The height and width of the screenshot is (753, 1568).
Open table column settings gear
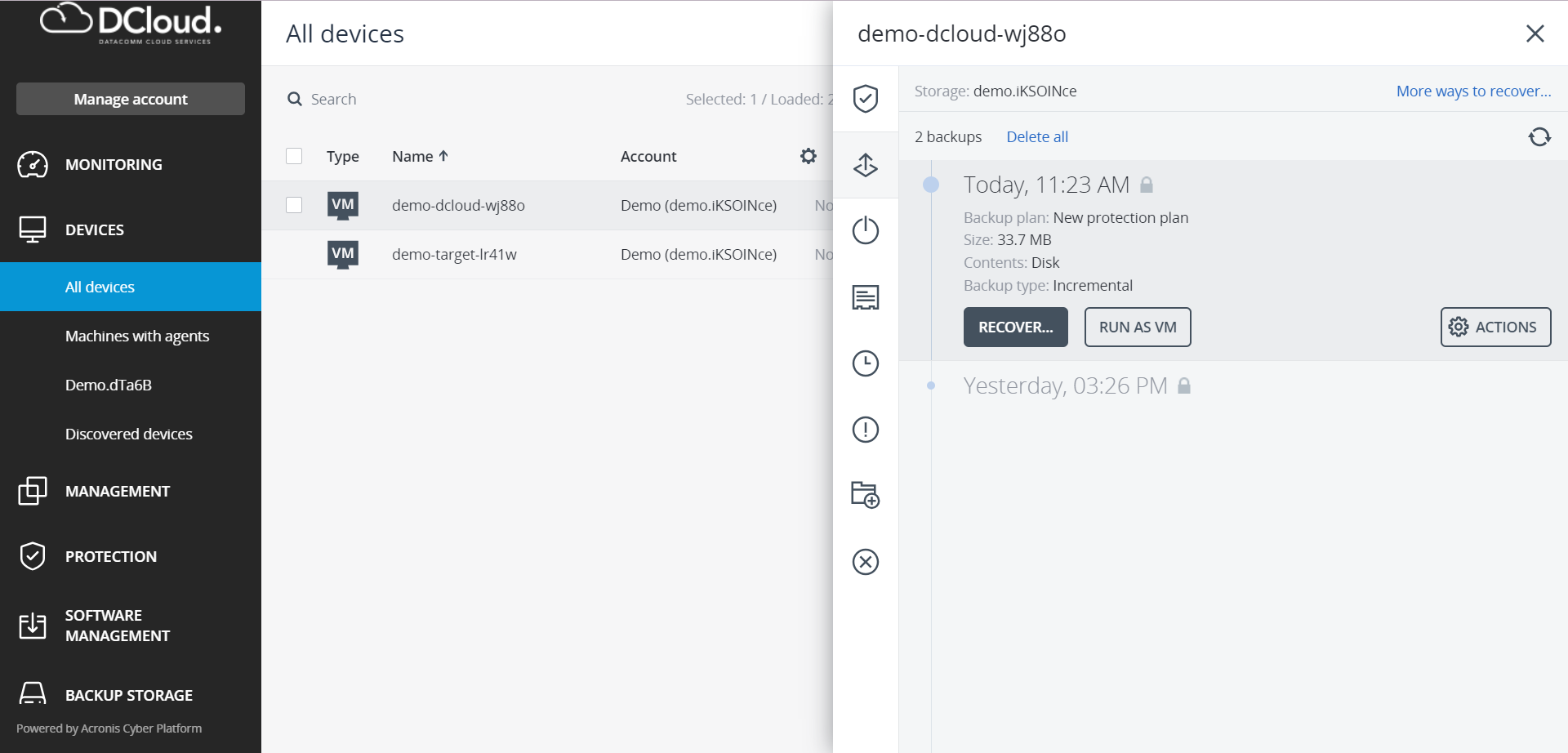point(808,156)
